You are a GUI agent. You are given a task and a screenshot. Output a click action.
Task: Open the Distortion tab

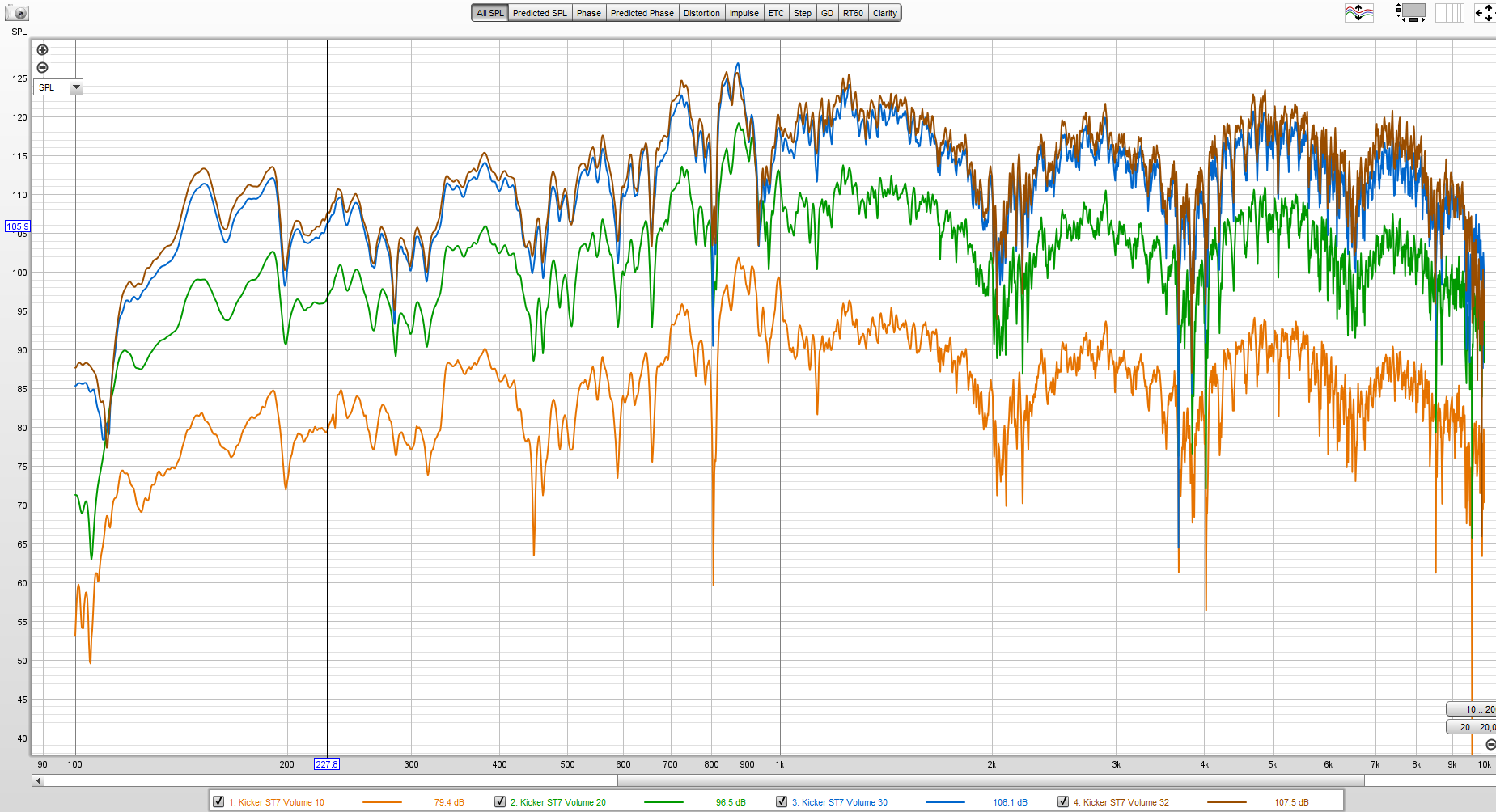(x=701, y=13)
